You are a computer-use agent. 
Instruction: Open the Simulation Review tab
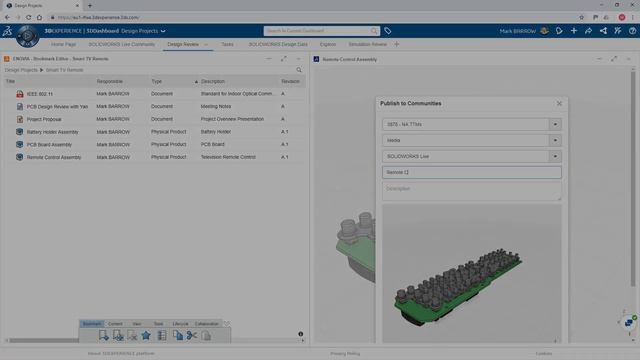coord(367,44)
